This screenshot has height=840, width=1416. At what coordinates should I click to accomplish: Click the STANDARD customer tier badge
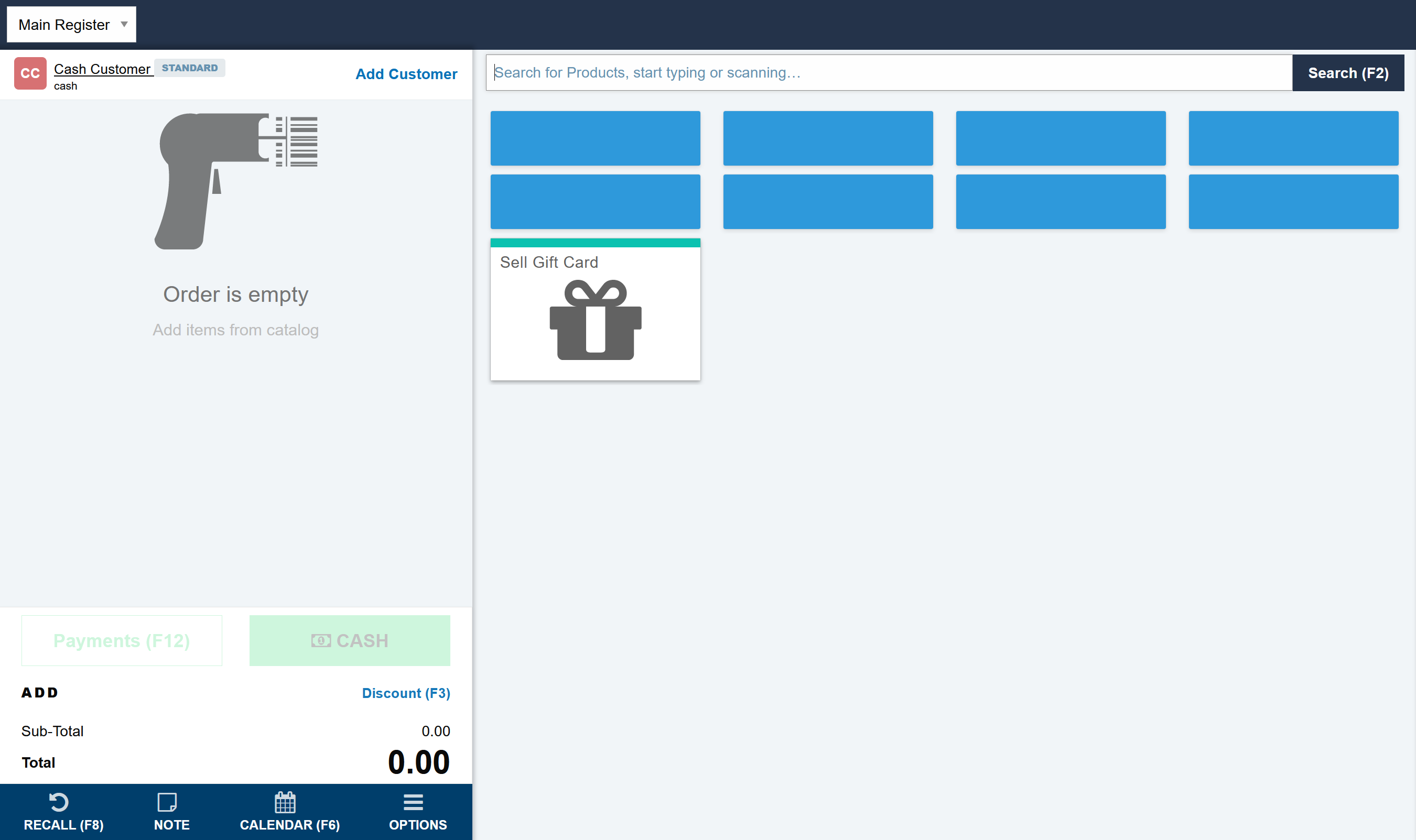[190, 68]
